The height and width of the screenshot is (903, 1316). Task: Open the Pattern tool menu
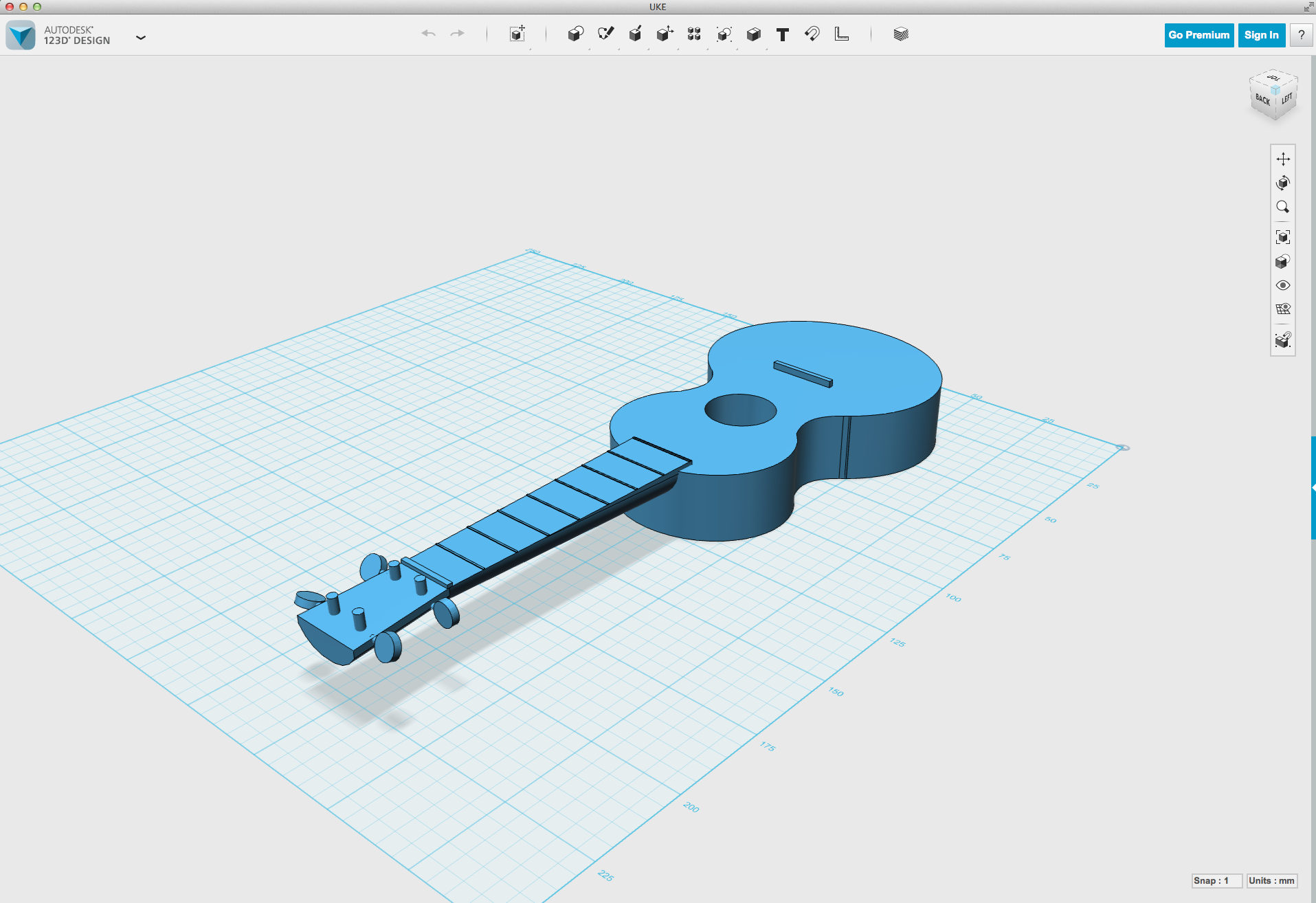694,34
